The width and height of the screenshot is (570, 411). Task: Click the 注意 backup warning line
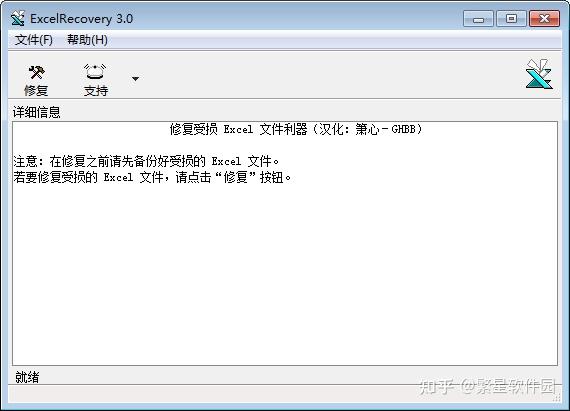pyautogui.click(x=146, y=161)
